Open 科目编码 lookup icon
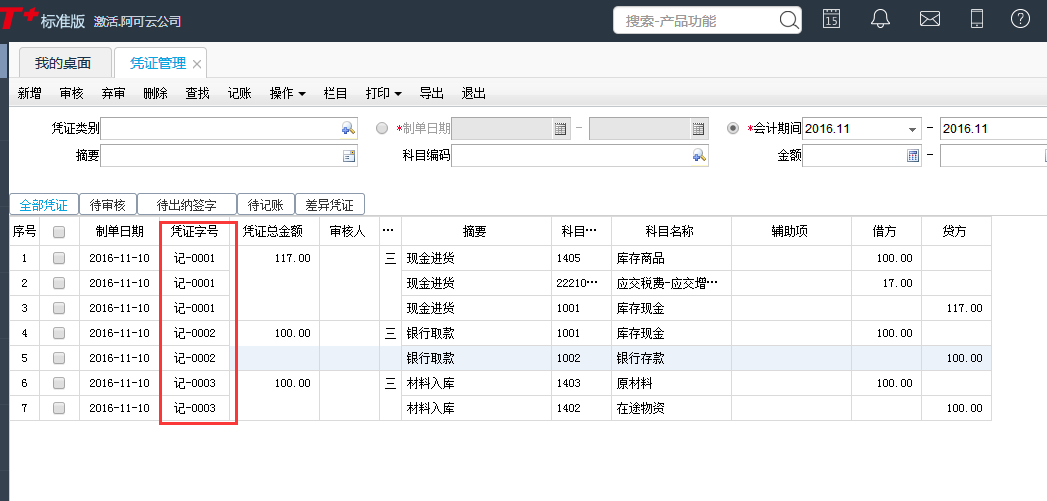Image resolution: width=1047 pixels, height=501 pixels. 698,156
